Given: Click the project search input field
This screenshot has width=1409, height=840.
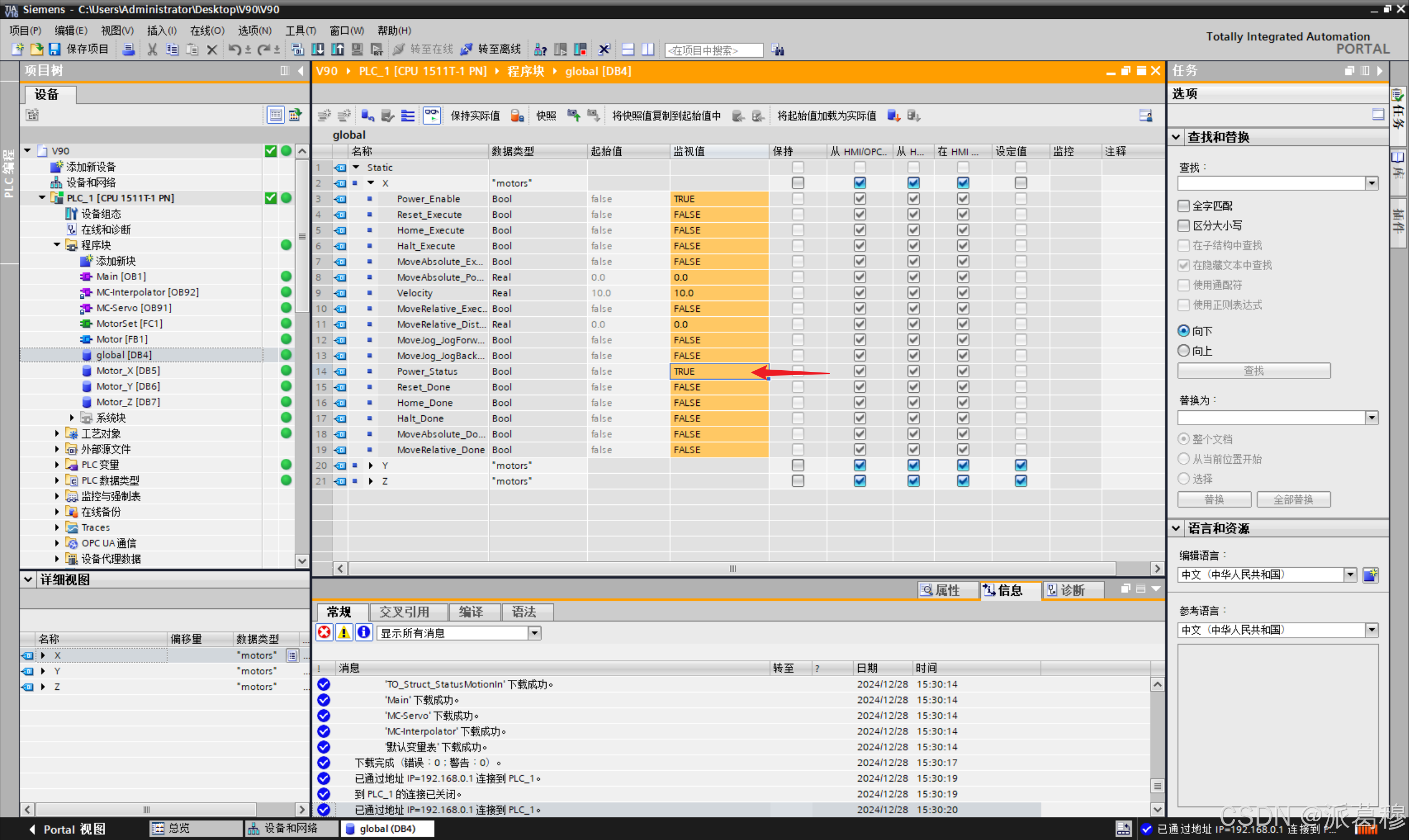Looking at the screenshot, I should pyautogui.click(x=713, y=51).
